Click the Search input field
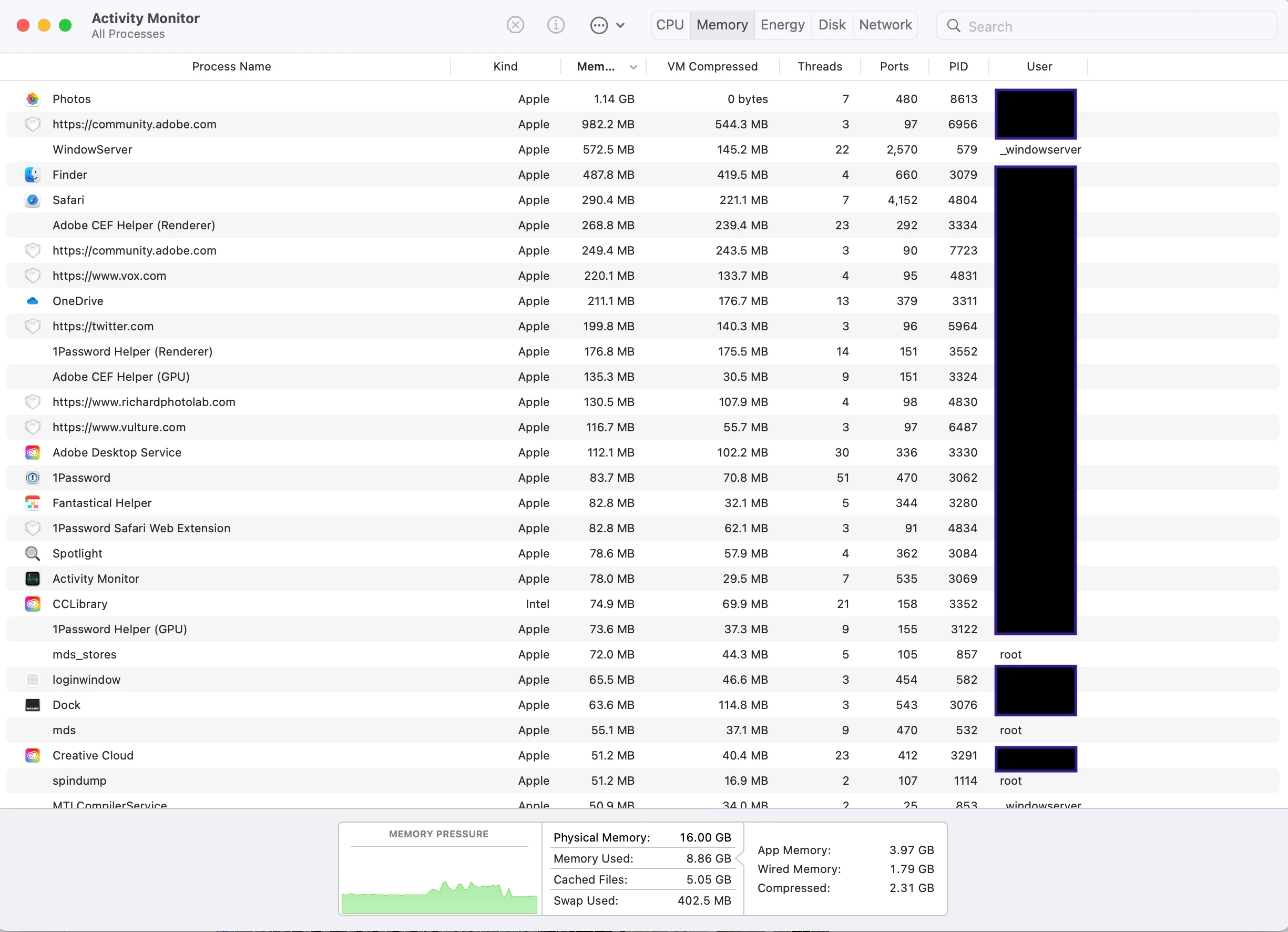This screenshot has width=1288, height=932. click(x=1113, y=26)
